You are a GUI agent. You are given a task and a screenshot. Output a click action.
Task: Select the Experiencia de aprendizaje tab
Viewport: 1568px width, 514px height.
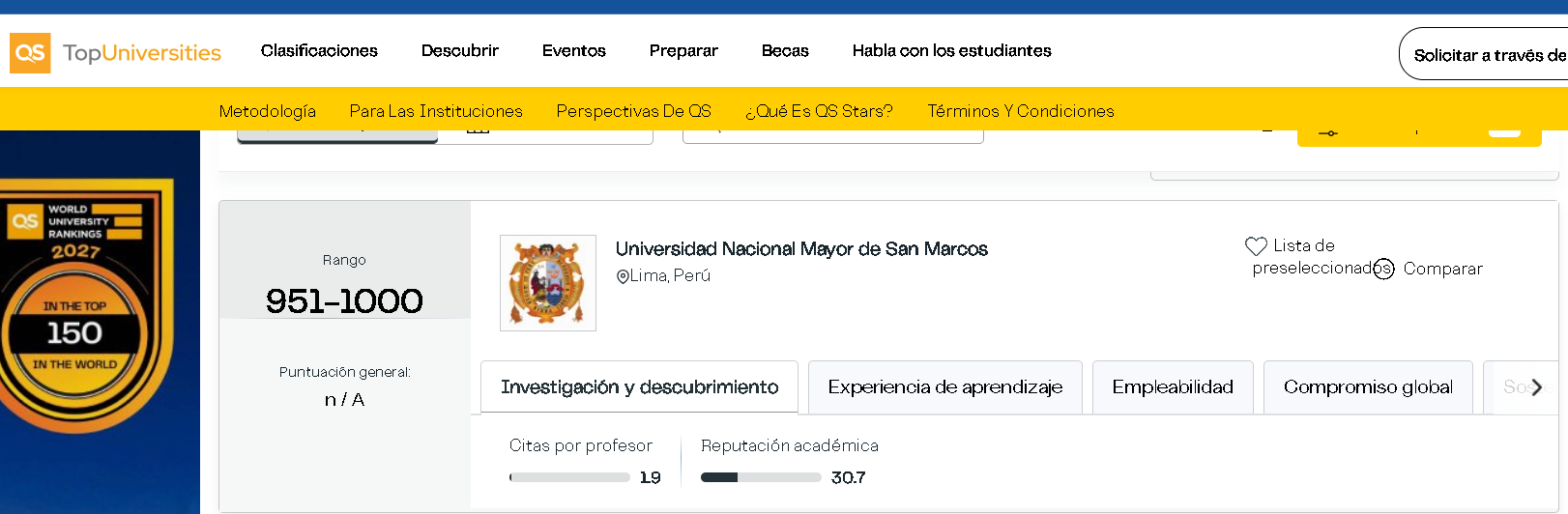tap(945, 387)
